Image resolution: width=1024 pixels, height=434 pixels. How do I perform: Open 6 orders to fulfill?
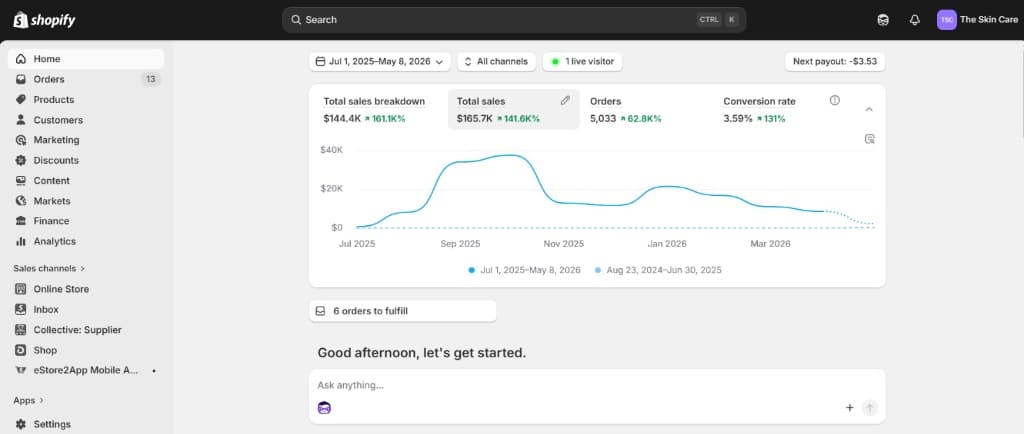click(x=402, y=311)
